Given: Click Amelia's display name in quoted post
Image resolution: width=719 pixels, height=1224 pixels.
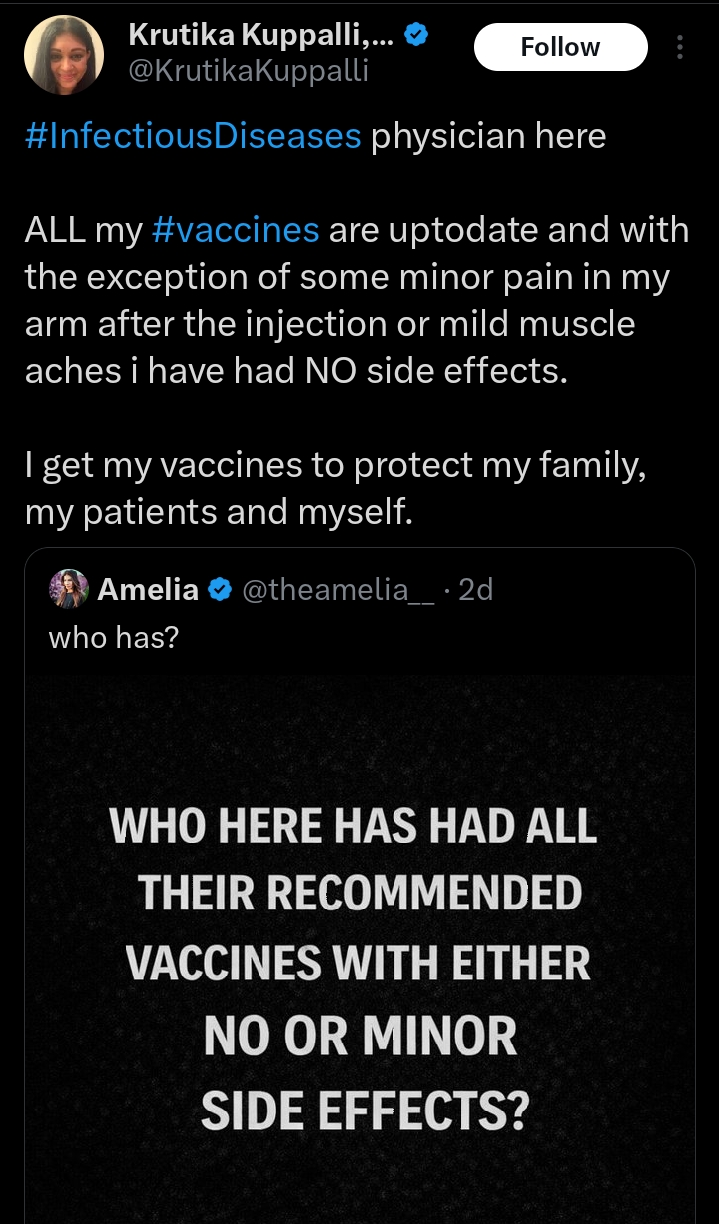Looking at the screenshot, I should (148, 590).
